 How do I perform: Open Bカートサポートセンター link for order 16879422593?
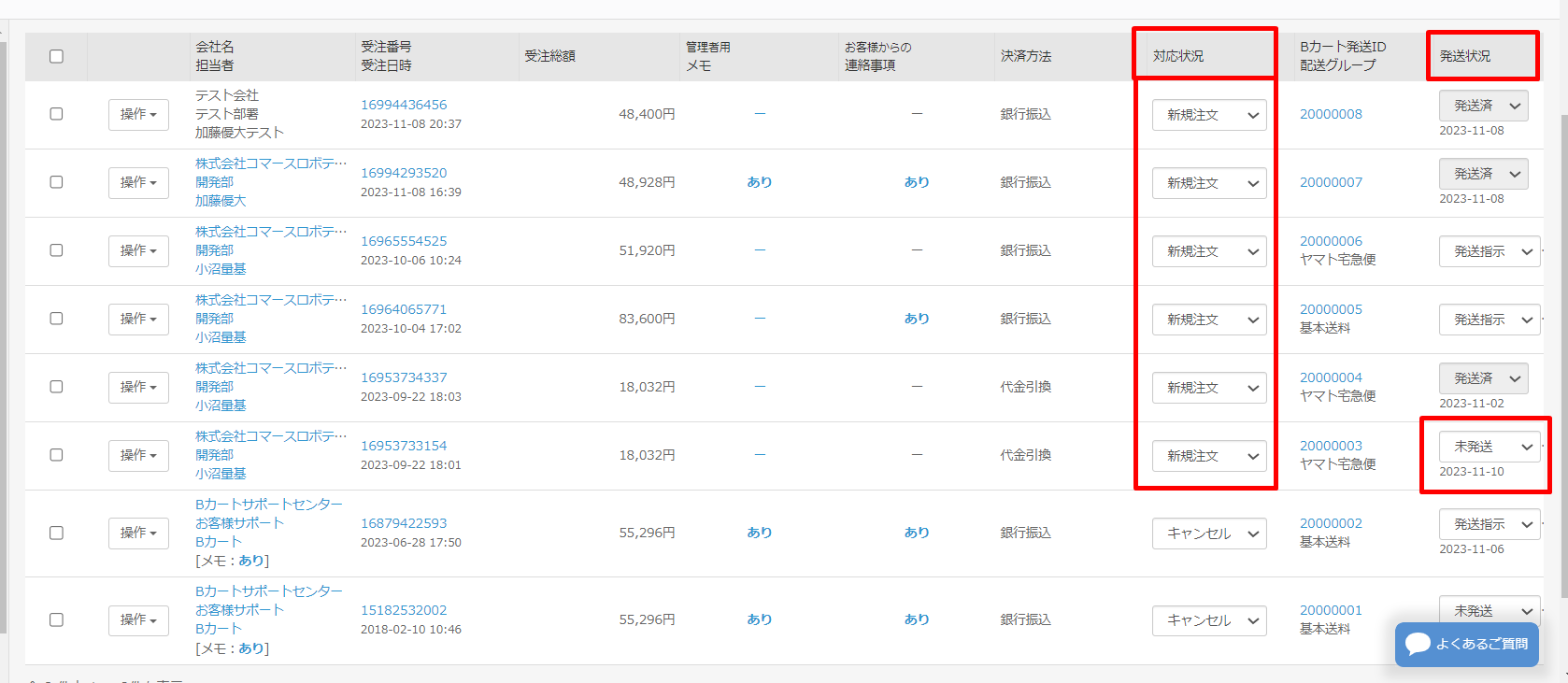[x=269, y=505]
